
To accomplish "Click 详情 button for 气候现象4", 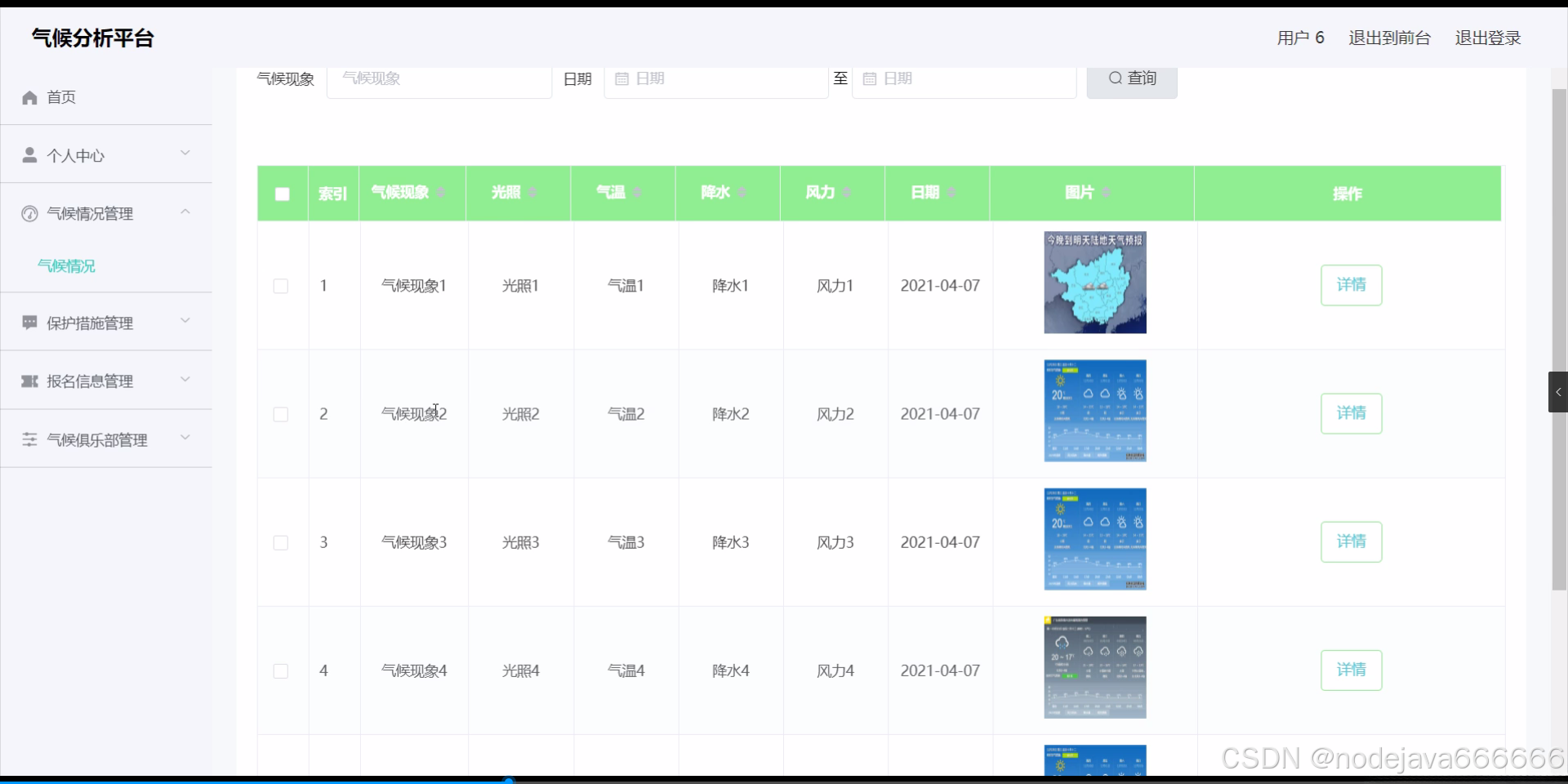I will click(1352, 670).
